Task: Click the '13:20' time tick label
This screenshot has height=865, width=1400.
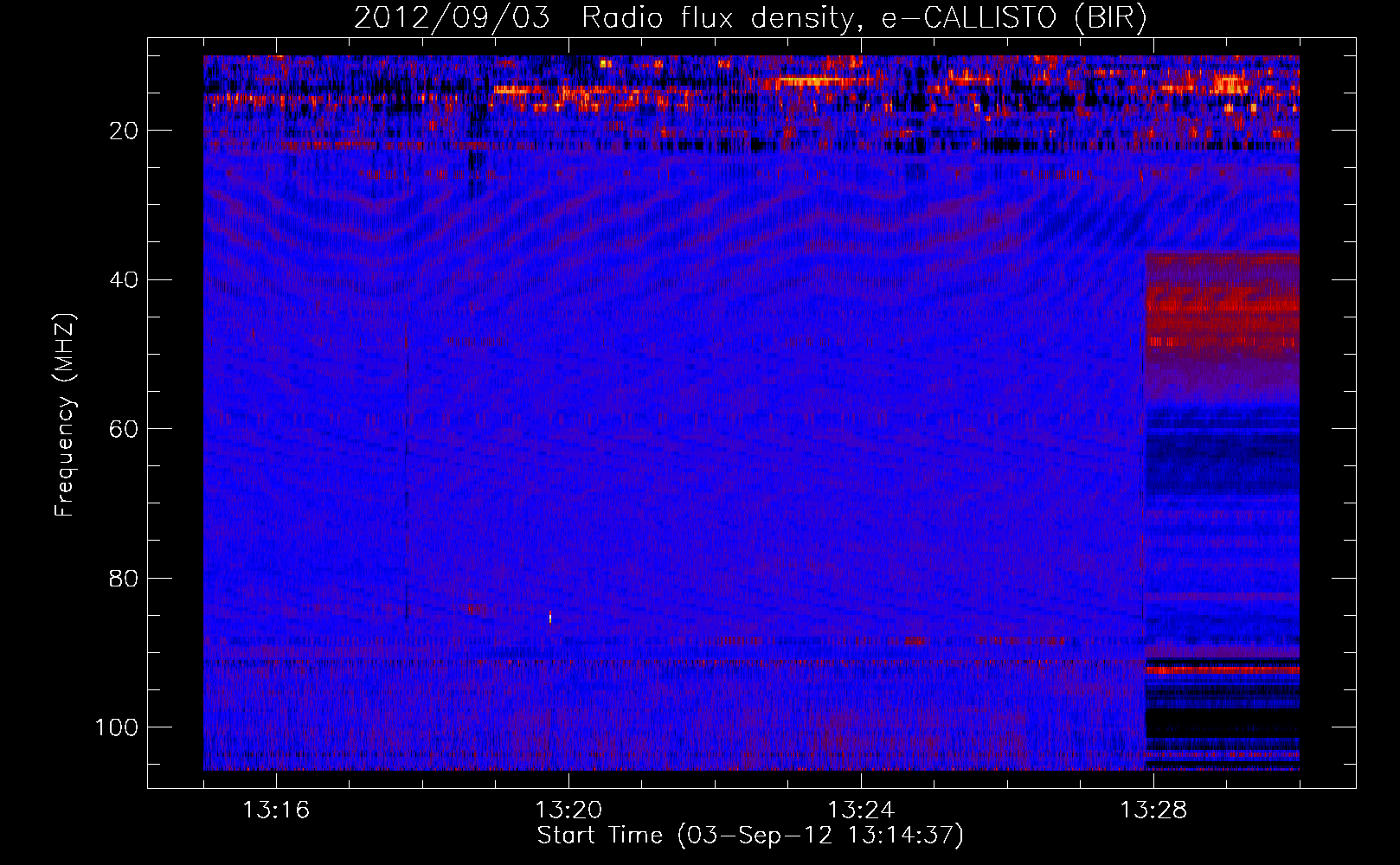Action: [568, 811]
